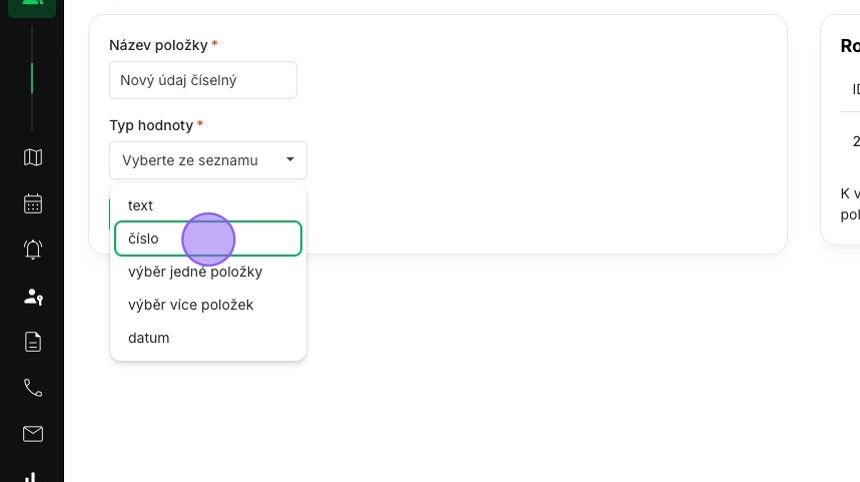Select 'datum' from the list
Viewport: 860px width, 482px height.
pos(149,338)
